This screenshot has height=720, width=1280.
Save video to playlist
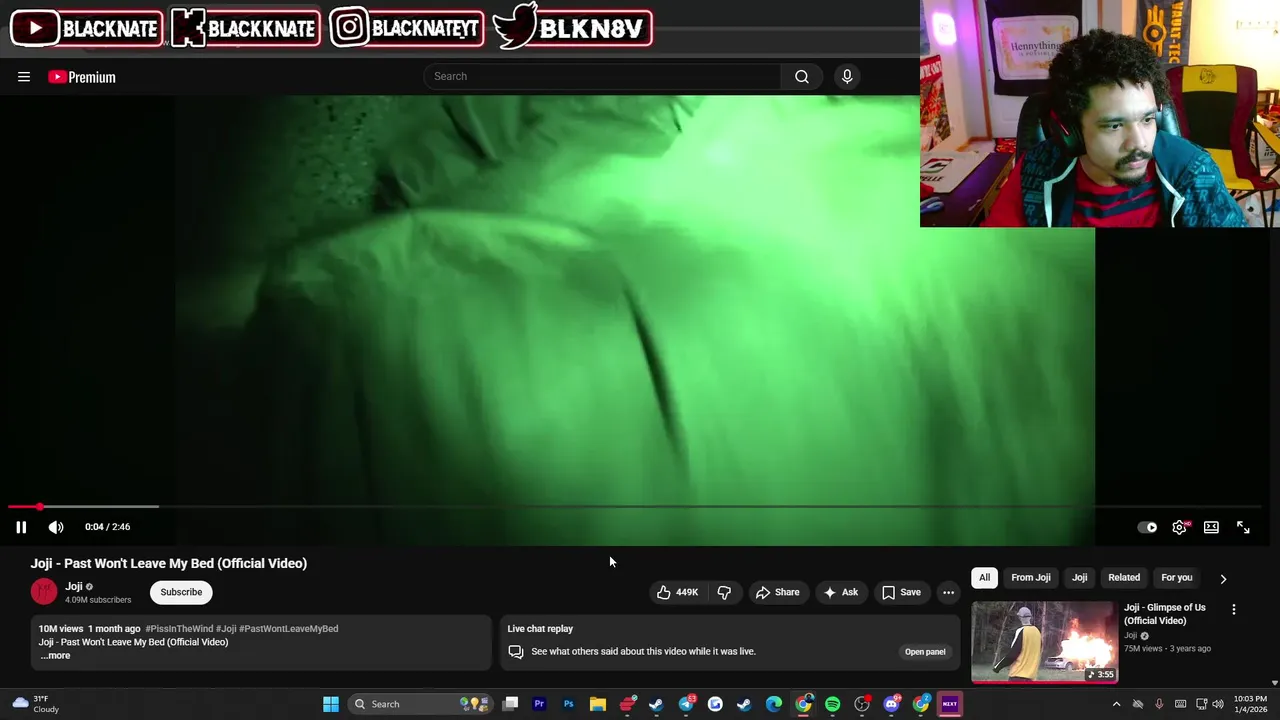point(901,592)
